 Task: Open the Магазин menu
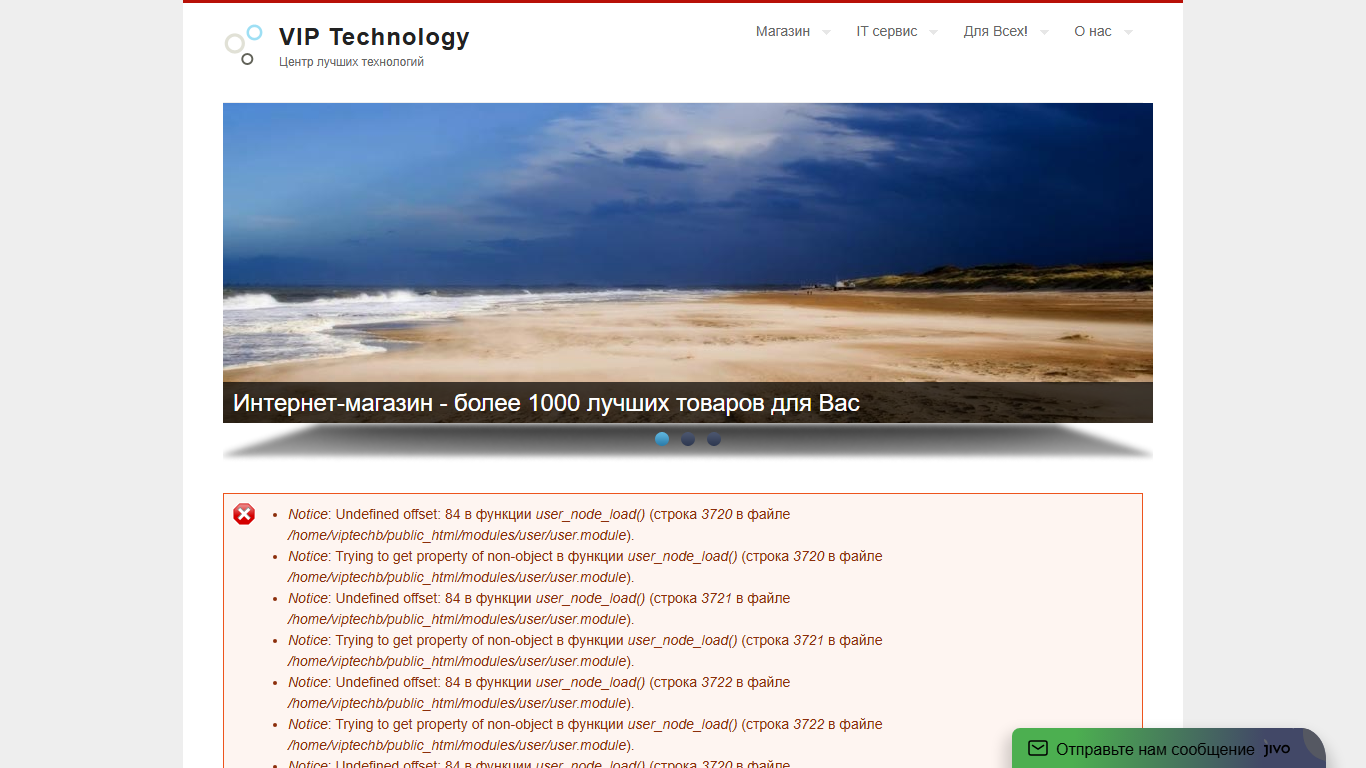tap(783, 31)
